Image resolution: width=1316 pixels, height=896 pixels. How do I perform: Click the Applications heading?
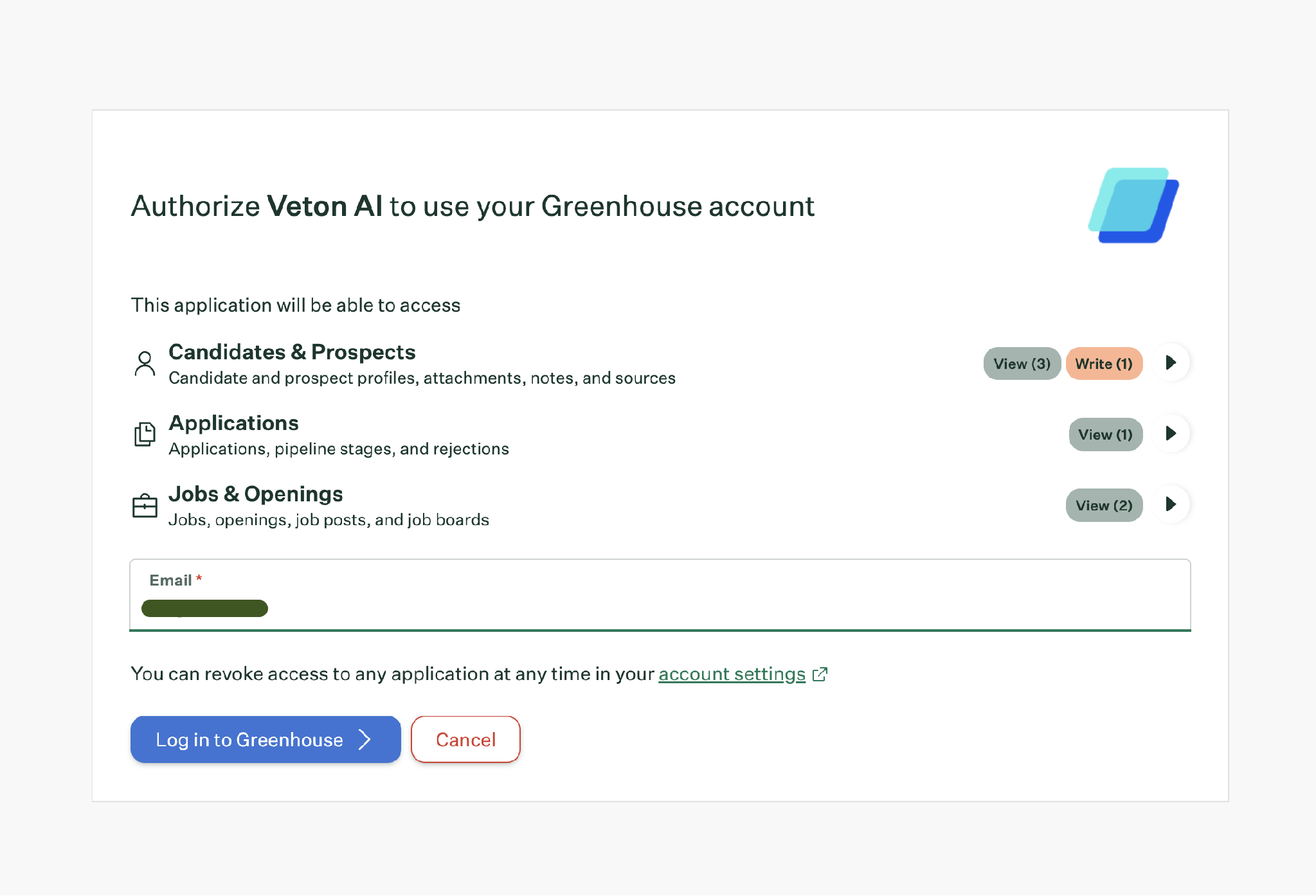[233, 423]
